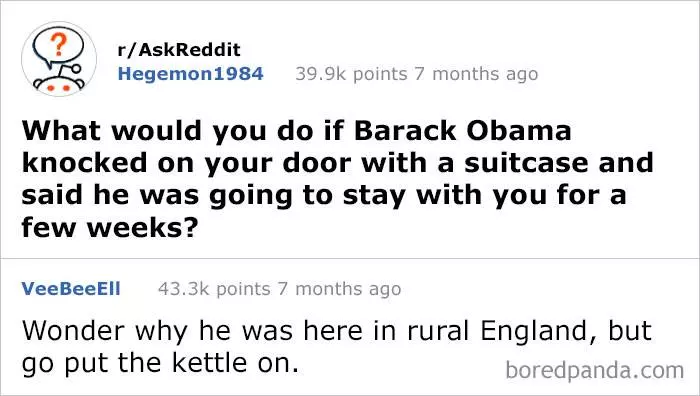
Task: Click the 'few weeks?' line of the title
Action: pos(109,227)
